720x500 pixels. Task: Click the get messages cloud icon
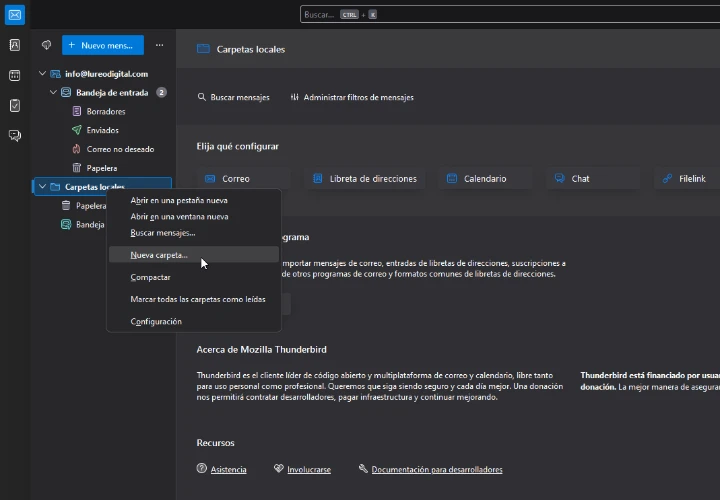pos(46,45)
